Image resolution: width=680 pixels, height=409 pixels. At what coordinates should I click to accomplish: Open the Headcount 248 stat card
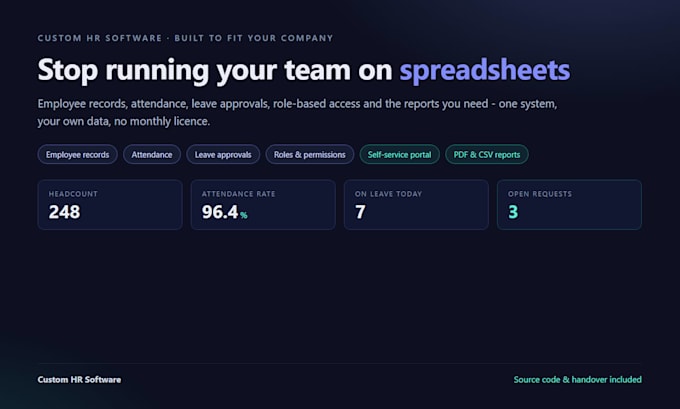(110, 205)
